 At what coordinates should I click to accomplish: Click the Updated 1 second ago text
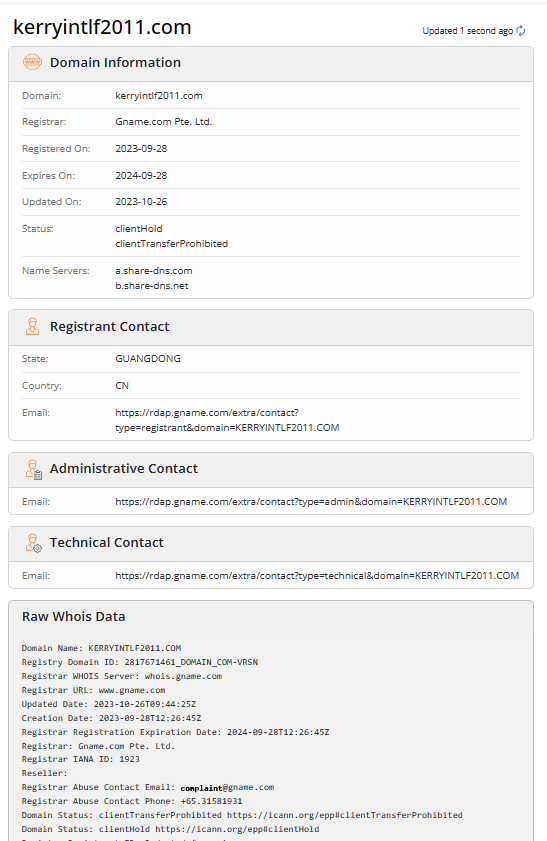click(x=468, y=31)
